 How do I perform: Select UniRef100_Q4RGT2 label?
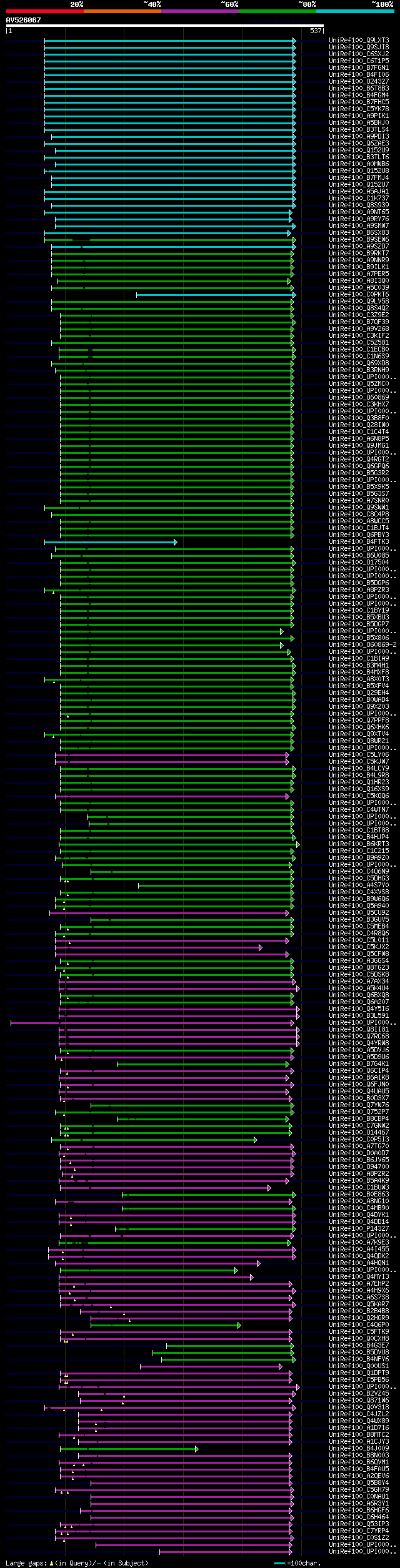coord(359,460)
